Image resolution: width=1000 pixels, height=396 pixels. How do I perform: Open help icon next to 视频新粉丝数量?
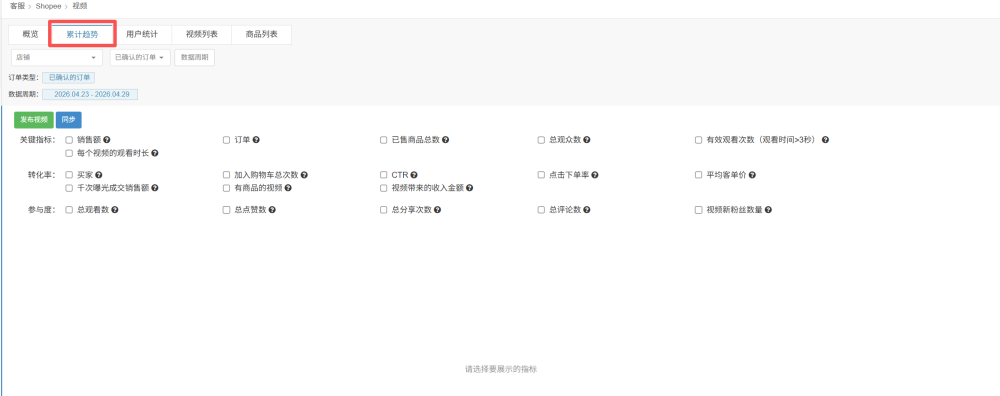click(x=768, y=210)
